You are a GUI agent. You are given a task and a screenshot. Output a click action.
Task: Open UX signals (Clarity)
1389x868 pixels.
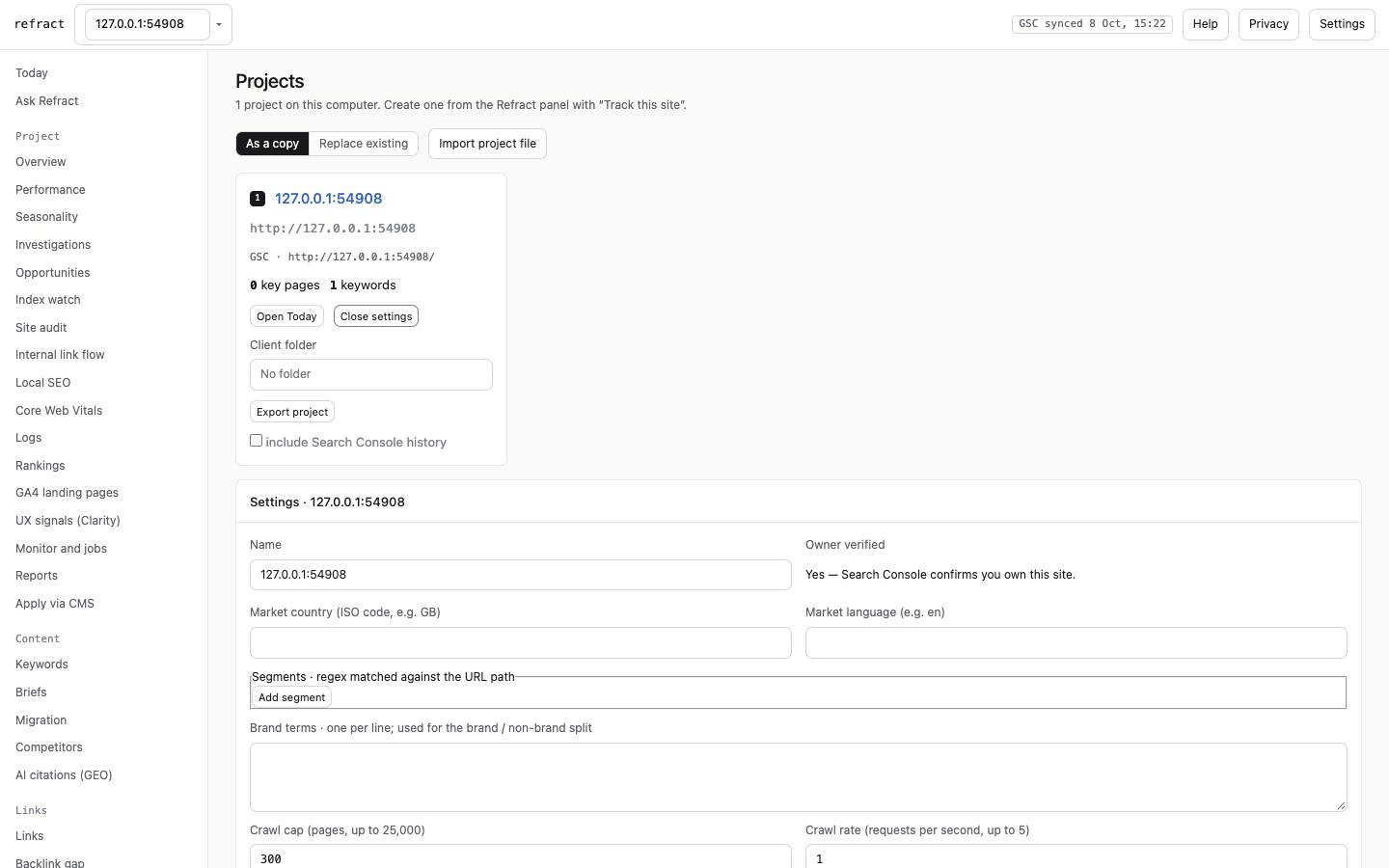coord(68,521)
